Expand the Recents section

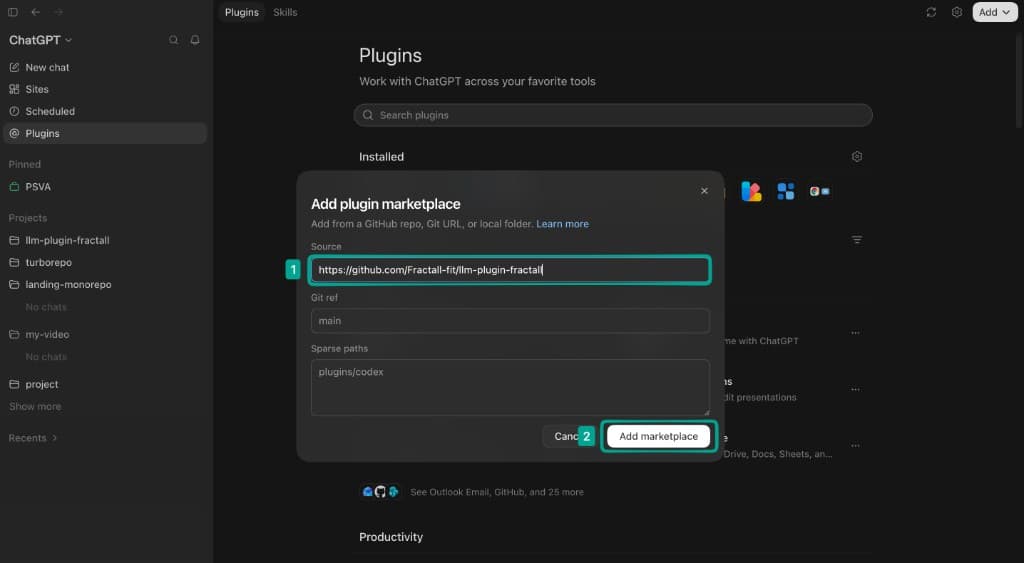pos(33,438)
